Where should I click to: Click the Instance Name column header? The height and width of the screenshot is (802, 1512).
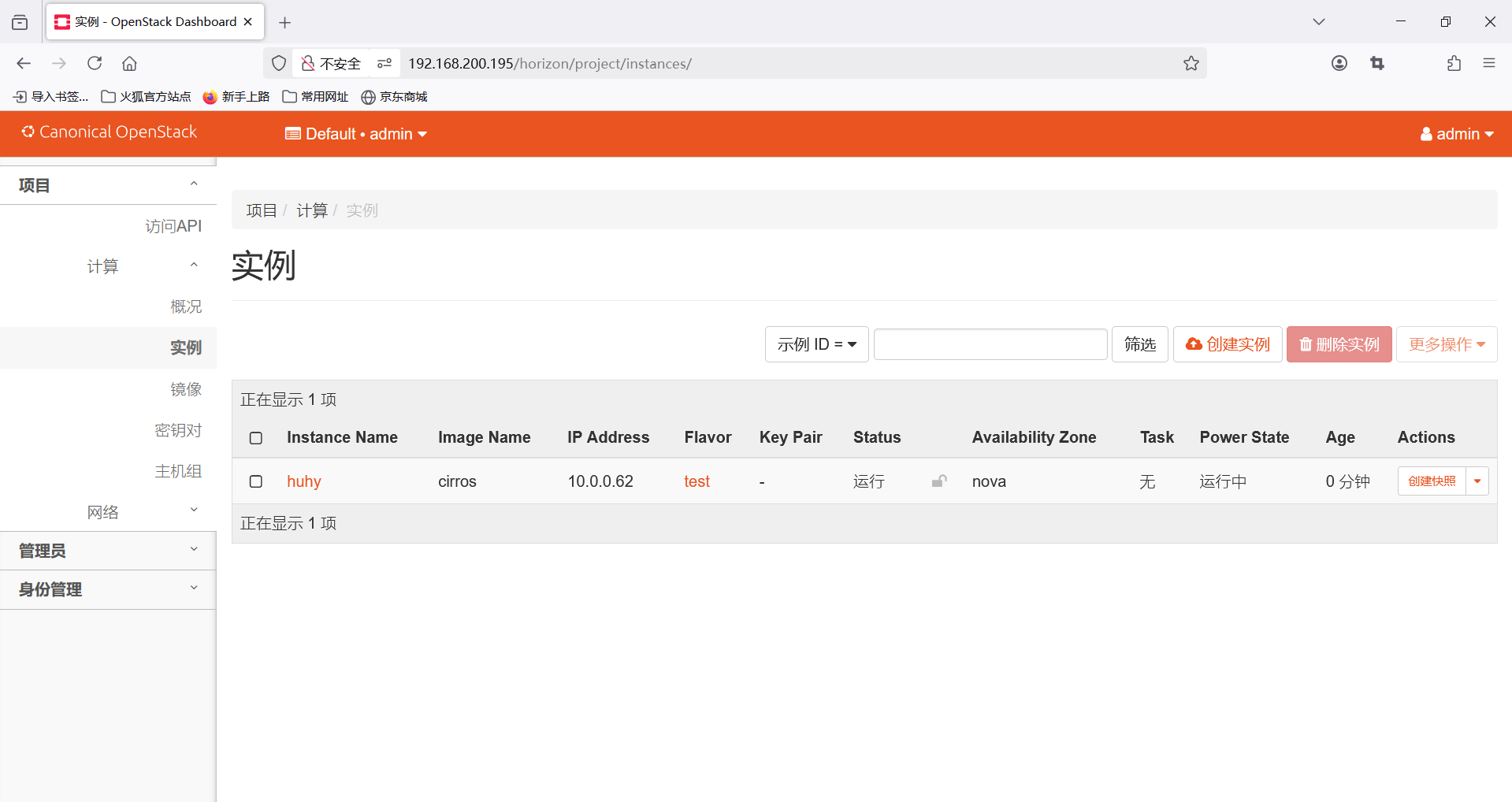tap(342, 437)
